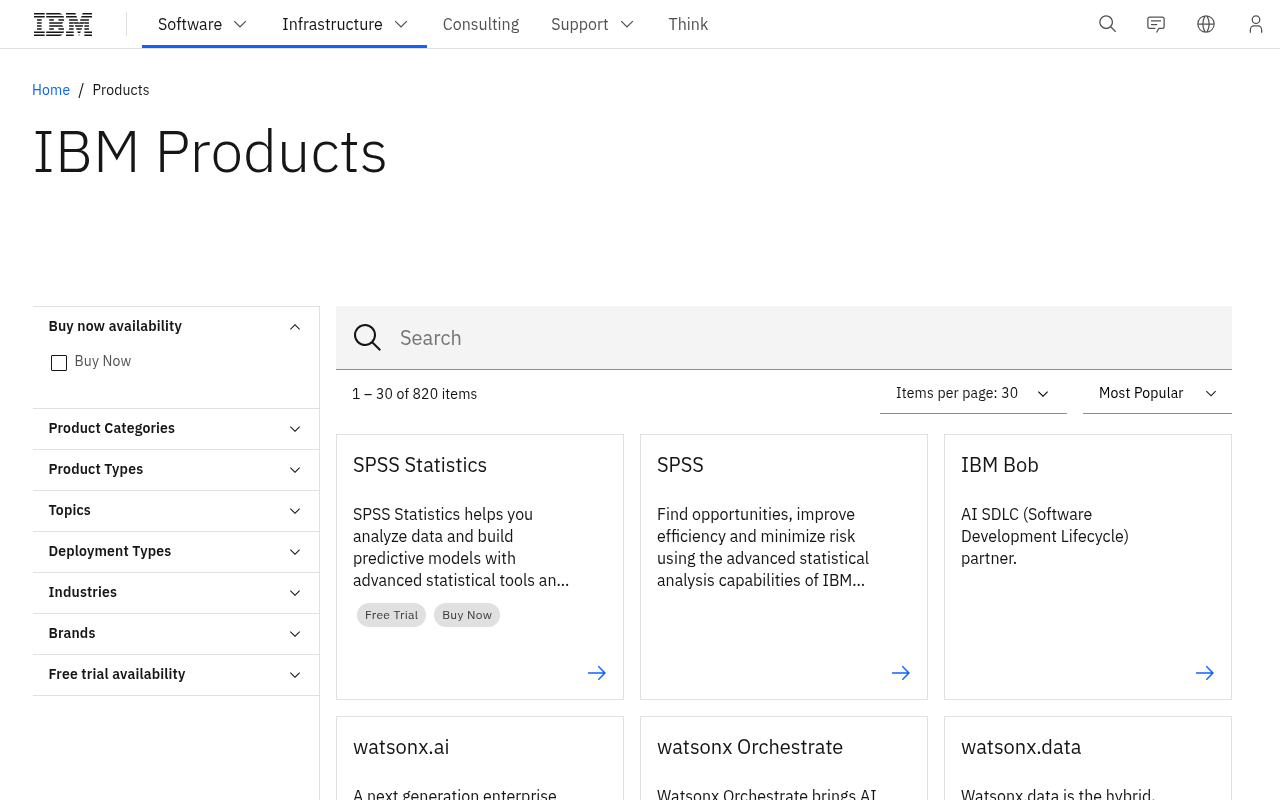The width and height of the screenshot is (1280, 800).
Task: Click the arrow icon on SPSS card
Action: pyautogui.click(x=901, y=673)
